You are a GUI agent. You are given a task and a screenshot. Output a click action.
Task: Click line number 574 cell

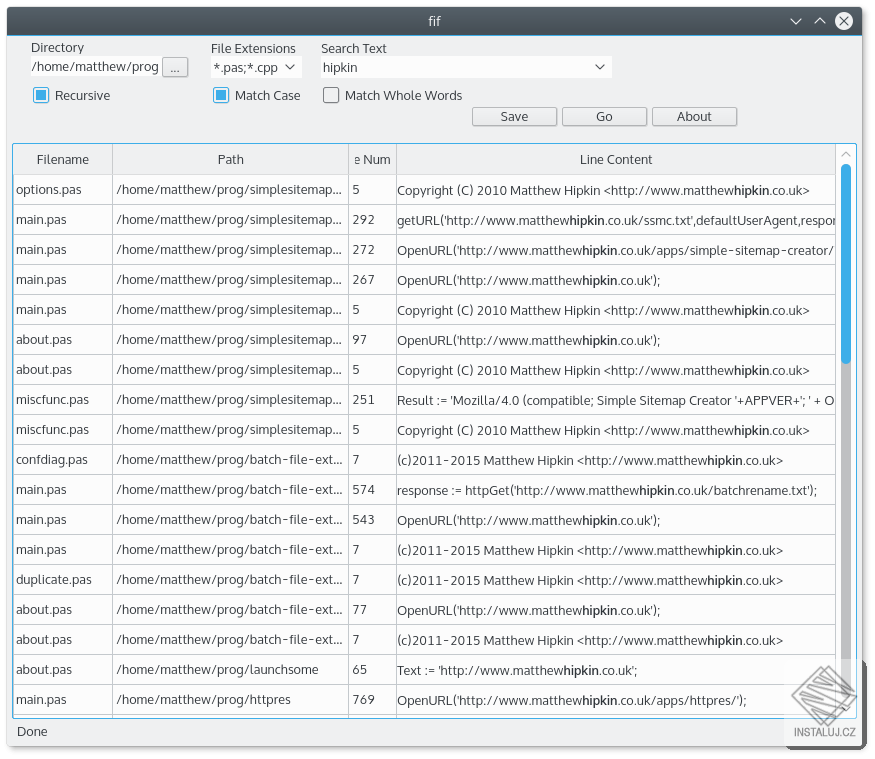(x=372, y=490)
